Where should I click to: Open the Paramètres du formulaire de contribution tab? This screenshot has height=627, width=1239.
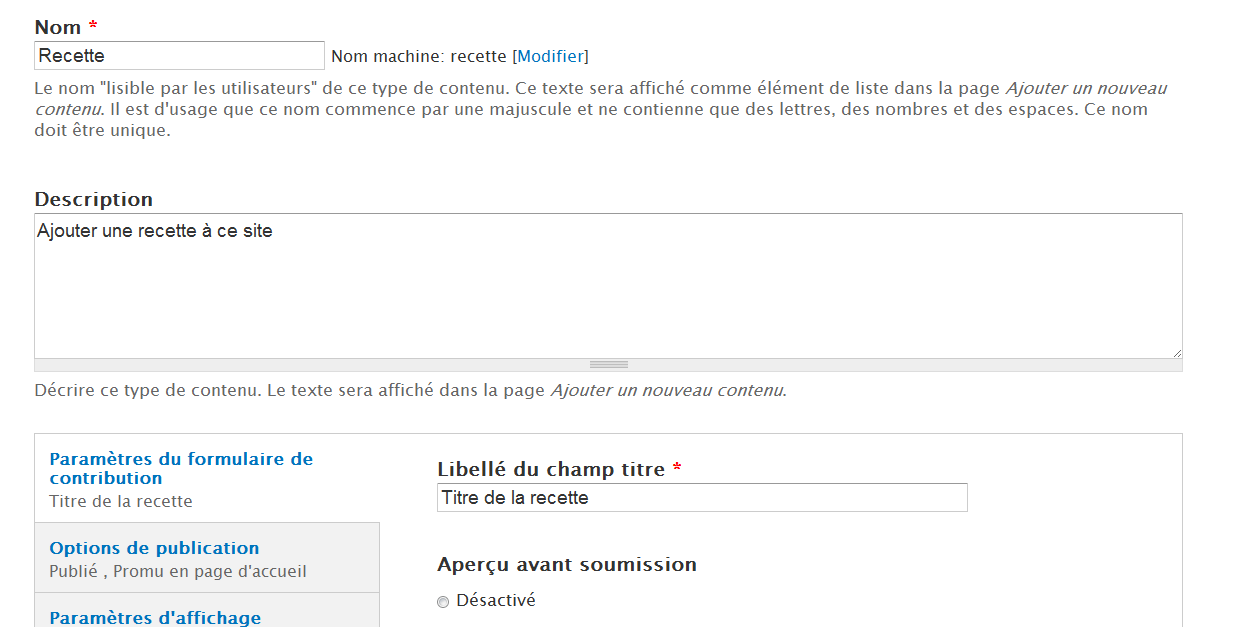coord(181,468)
